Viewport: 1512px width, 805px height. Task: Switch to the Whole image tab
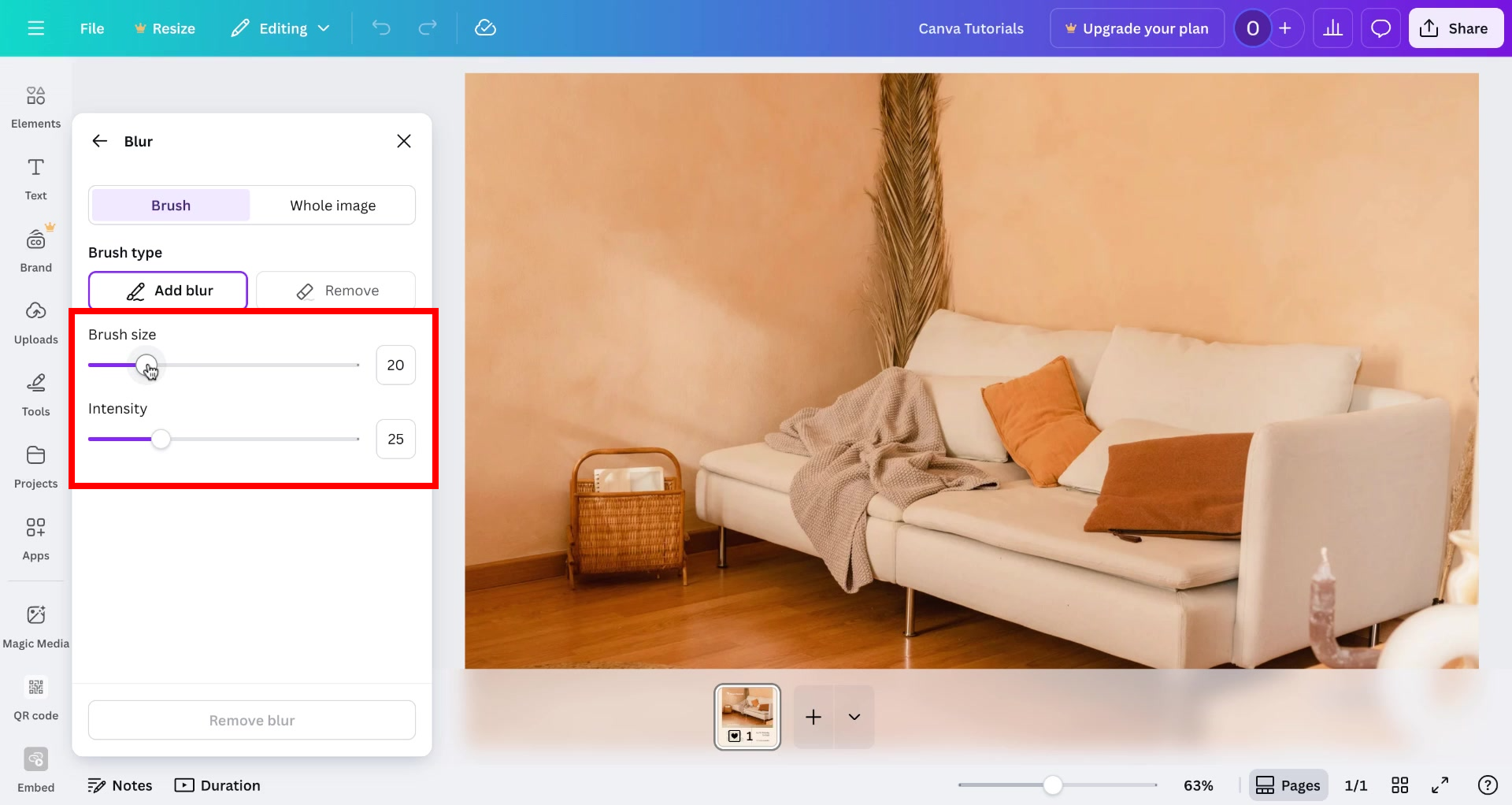332,205
